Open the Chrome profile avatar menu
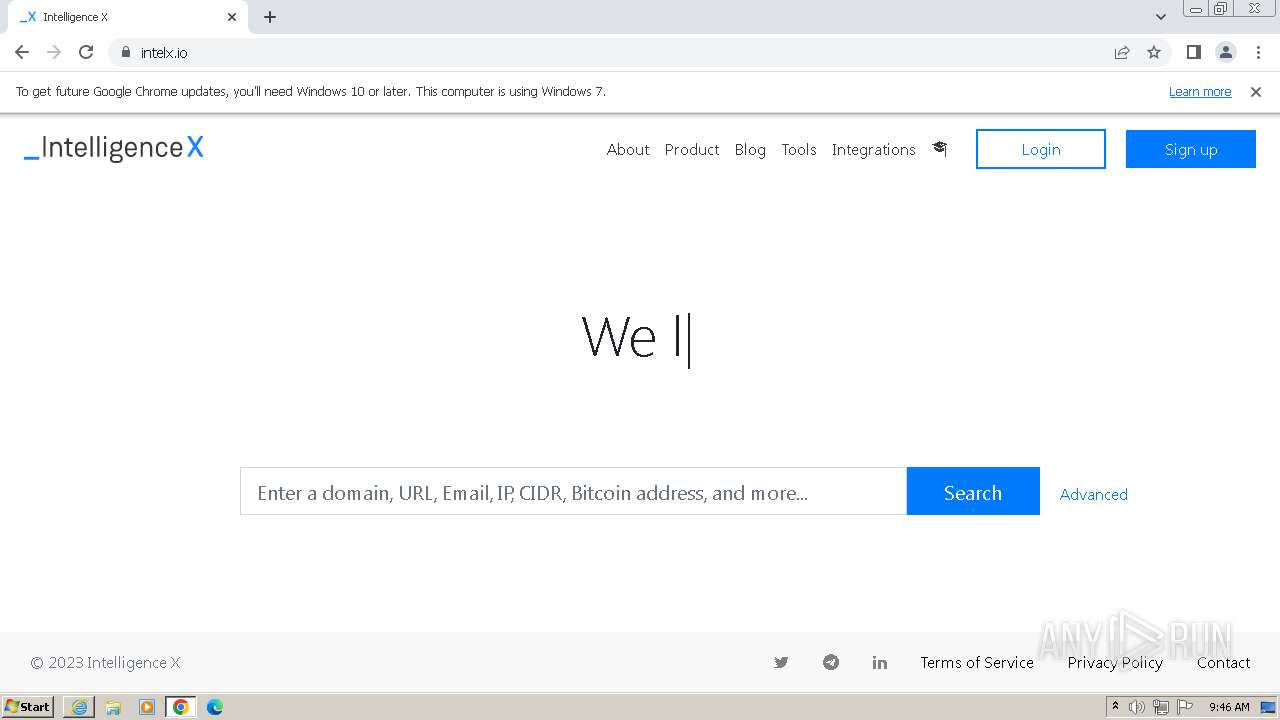Viewport: 1280px width, 720px height. [1225, 52]
